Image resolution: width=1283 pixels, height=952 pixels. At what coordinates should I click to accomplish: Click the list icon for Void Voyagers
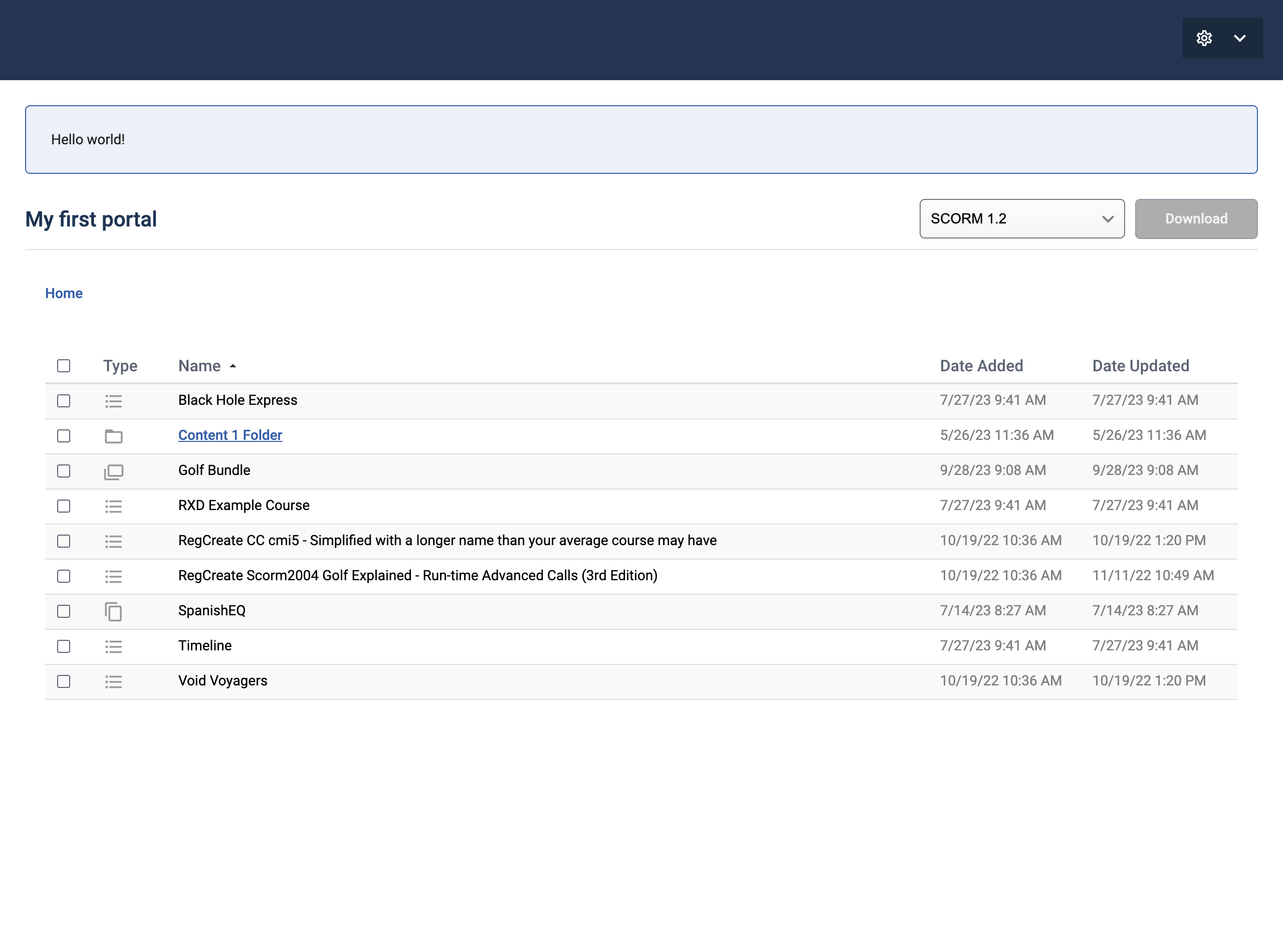pos(114,682)
